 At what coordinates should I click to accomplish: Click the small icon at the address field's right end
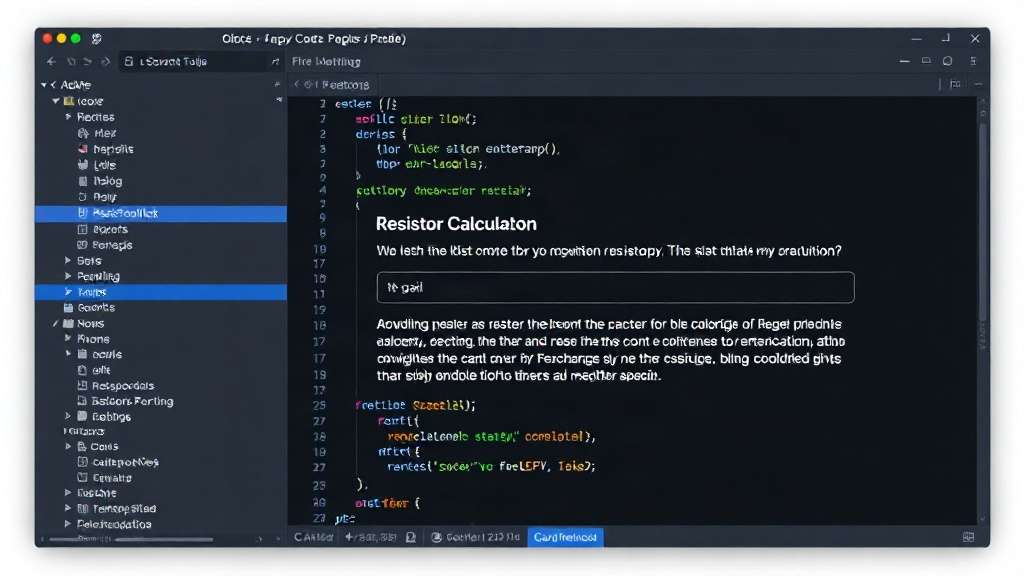pos(275,61)
